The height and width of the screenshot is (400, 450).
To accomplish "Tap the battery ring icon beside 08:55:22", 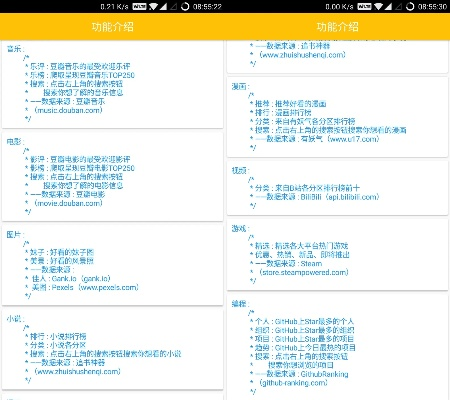I will pyautogui.click(x=185, y=7).
